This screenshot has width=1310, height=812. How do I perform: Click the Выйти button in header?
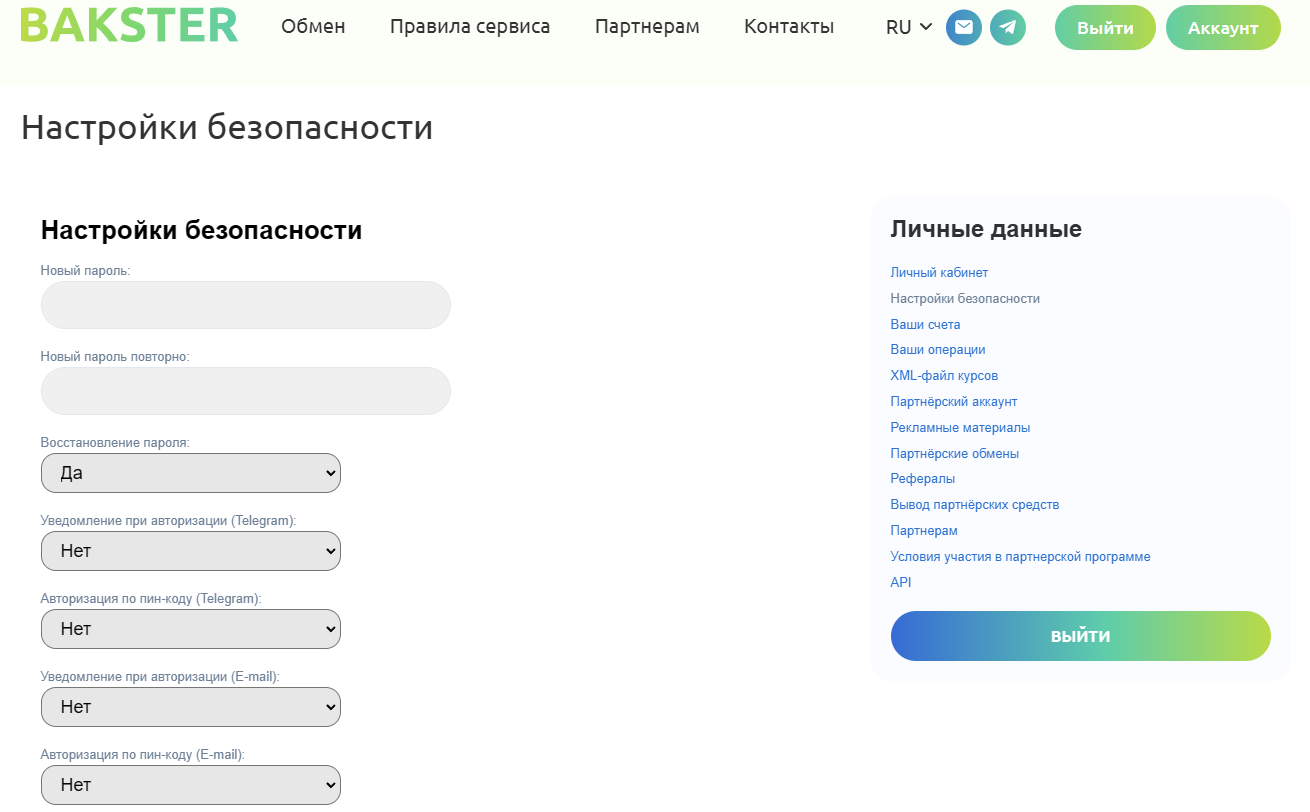tap(1105, 28)
